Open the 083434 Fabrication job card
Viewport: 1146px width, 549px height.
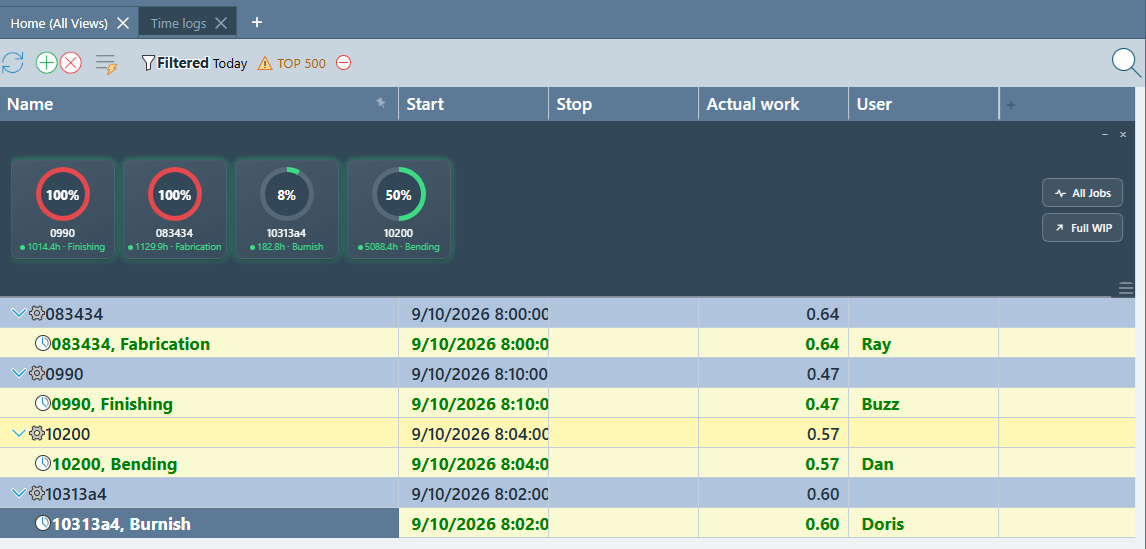175,209
